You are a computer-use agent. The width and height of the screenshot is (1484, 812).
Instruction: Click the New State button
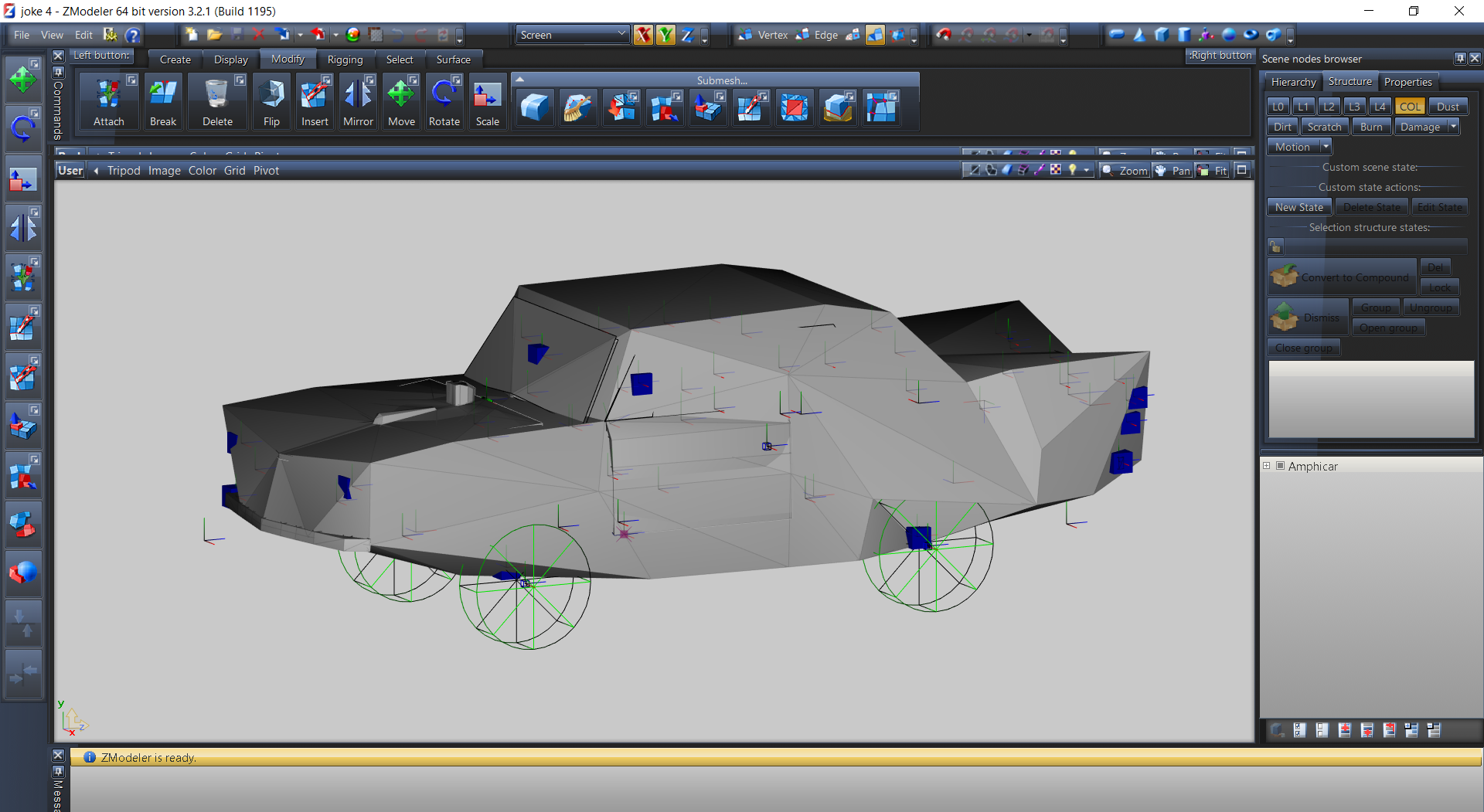pos(1298,207)
